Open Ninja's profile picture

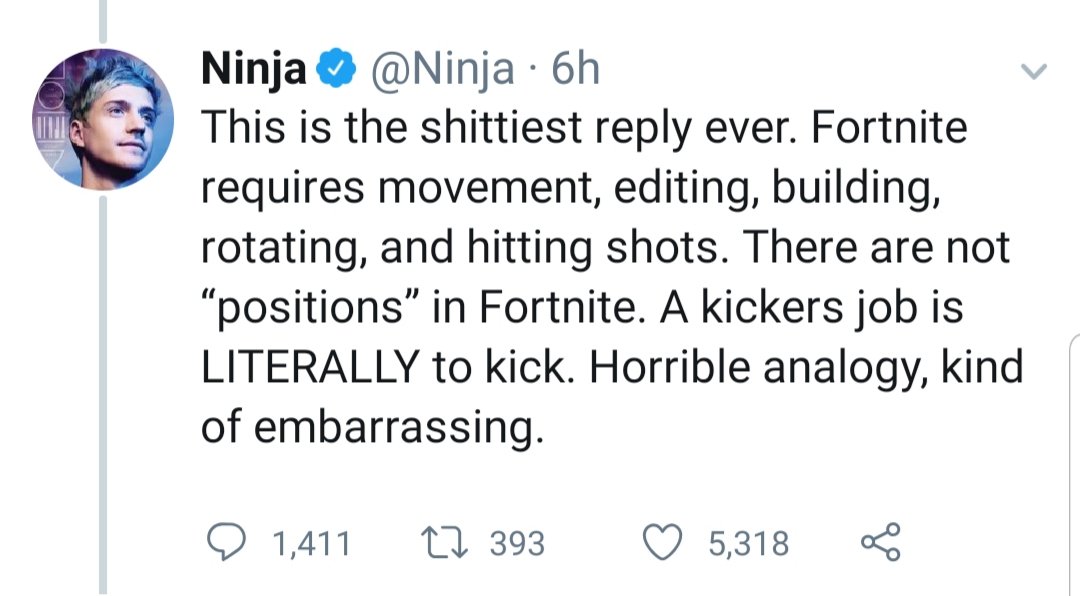pyautogui.click(x=103, y=119)
